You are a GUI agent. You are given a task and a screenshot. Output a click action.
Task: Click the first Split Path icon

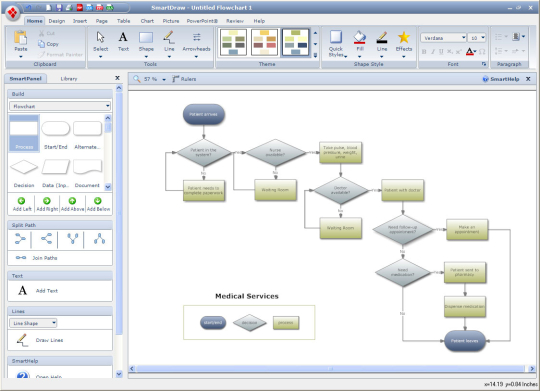coord(20,239)
